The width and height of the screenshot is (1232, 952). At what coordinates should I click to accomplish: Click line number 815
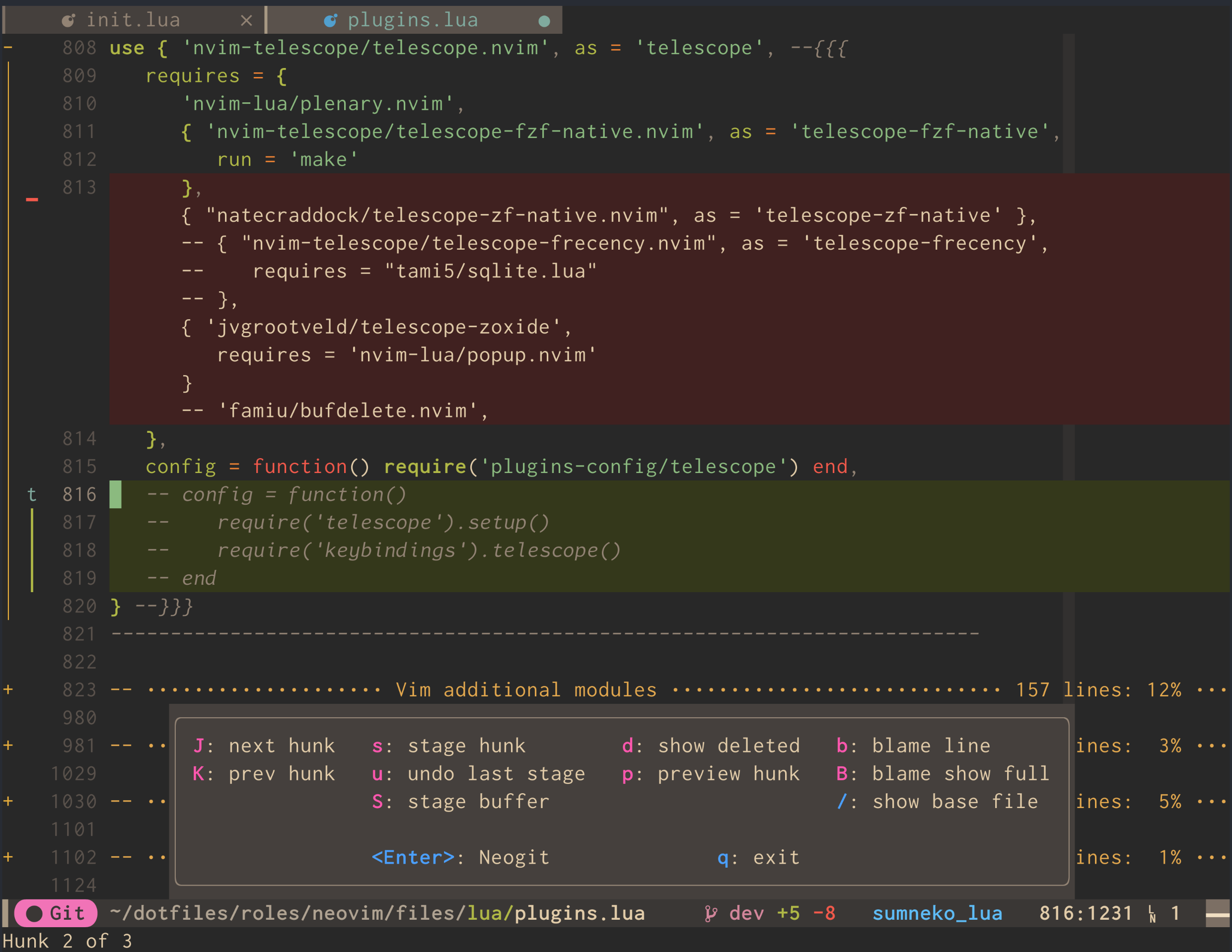79,467
